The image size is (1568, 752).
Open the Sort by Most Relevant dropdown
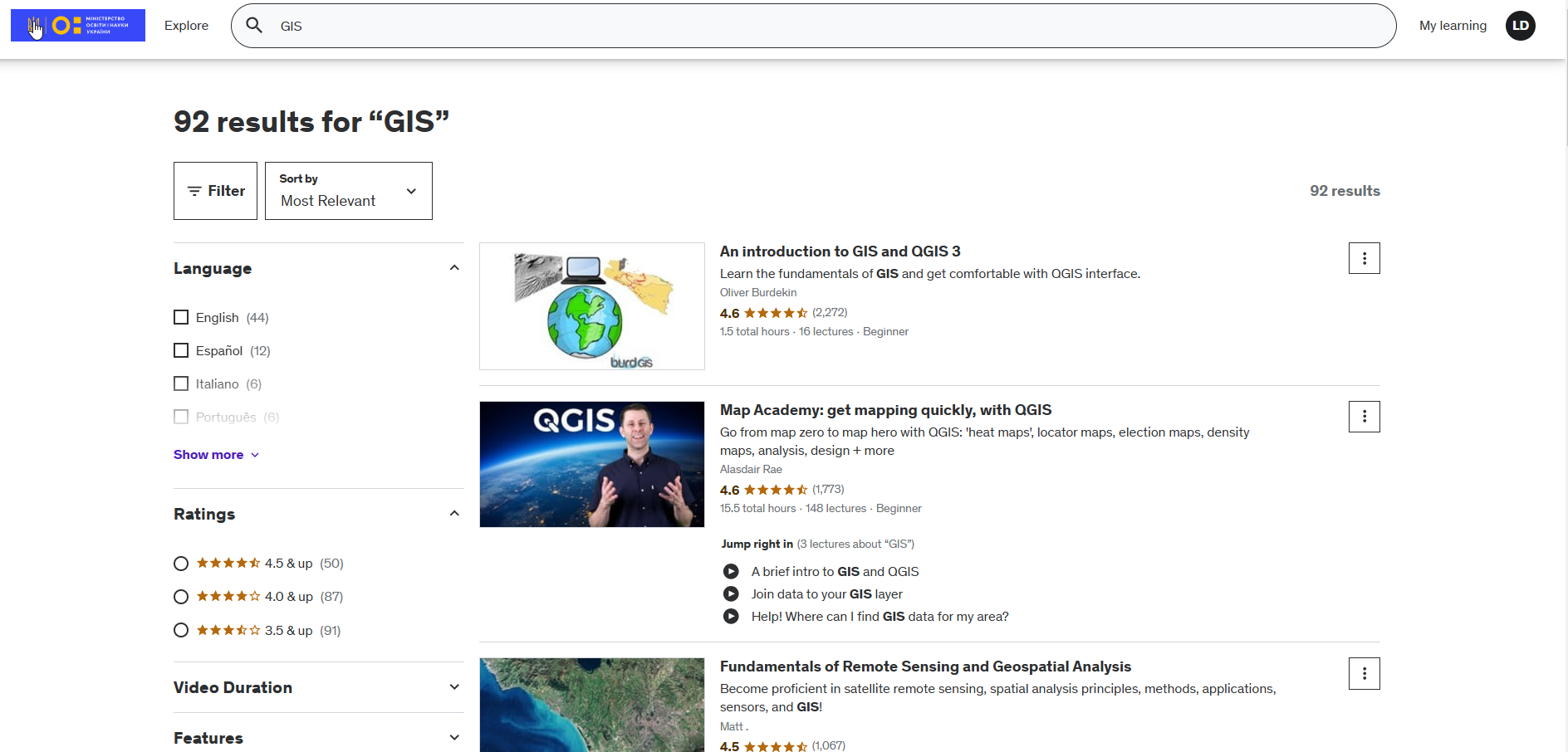point(349,191)
